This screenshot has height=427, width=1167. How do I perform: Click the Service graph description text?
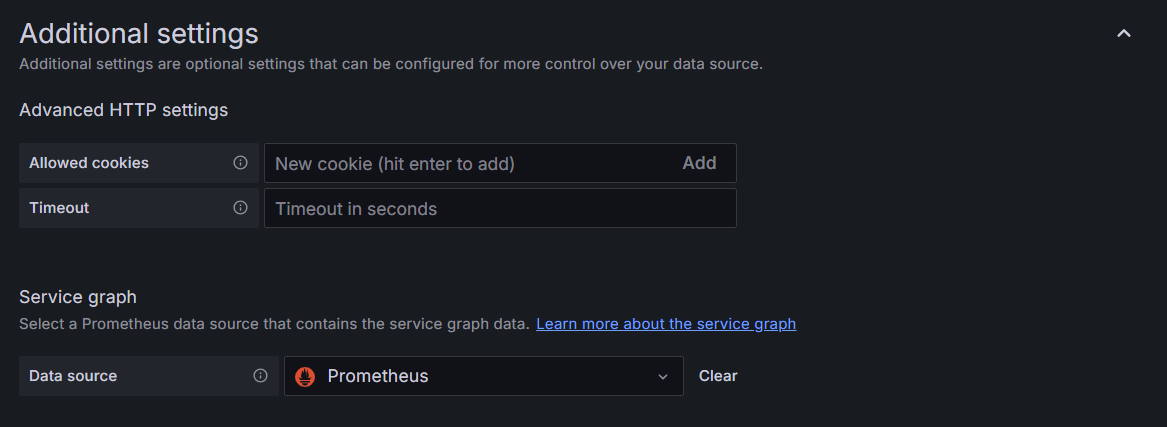pos(274,324)
